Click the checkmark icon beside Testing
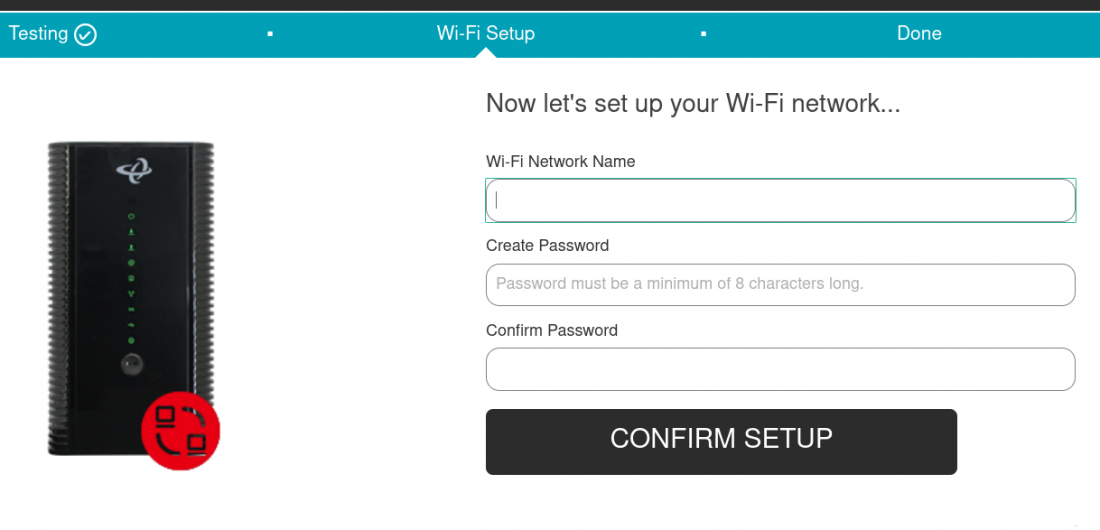Viewport: 1100px width, 530px height. coord(86,35)
